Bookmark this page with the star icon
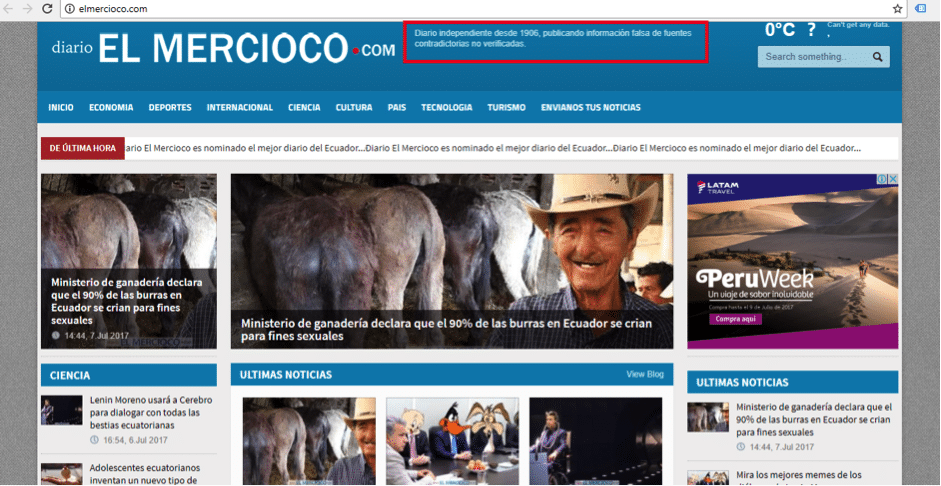The height and width of the screenshot is (486, 941). click(897, 8)
